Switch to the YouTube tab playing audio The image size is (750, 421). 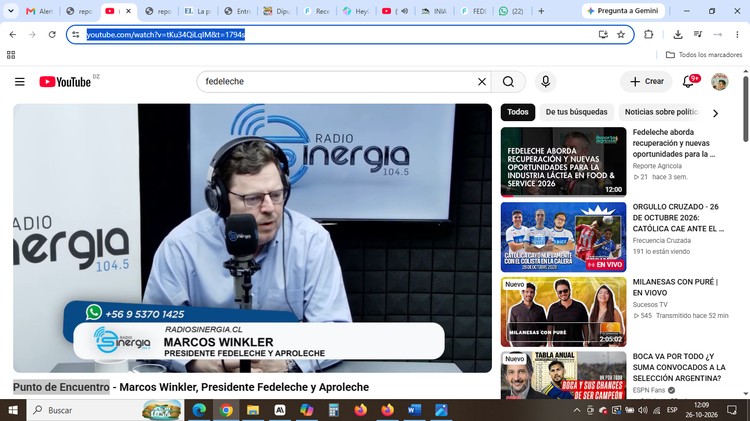coord(395,11)
